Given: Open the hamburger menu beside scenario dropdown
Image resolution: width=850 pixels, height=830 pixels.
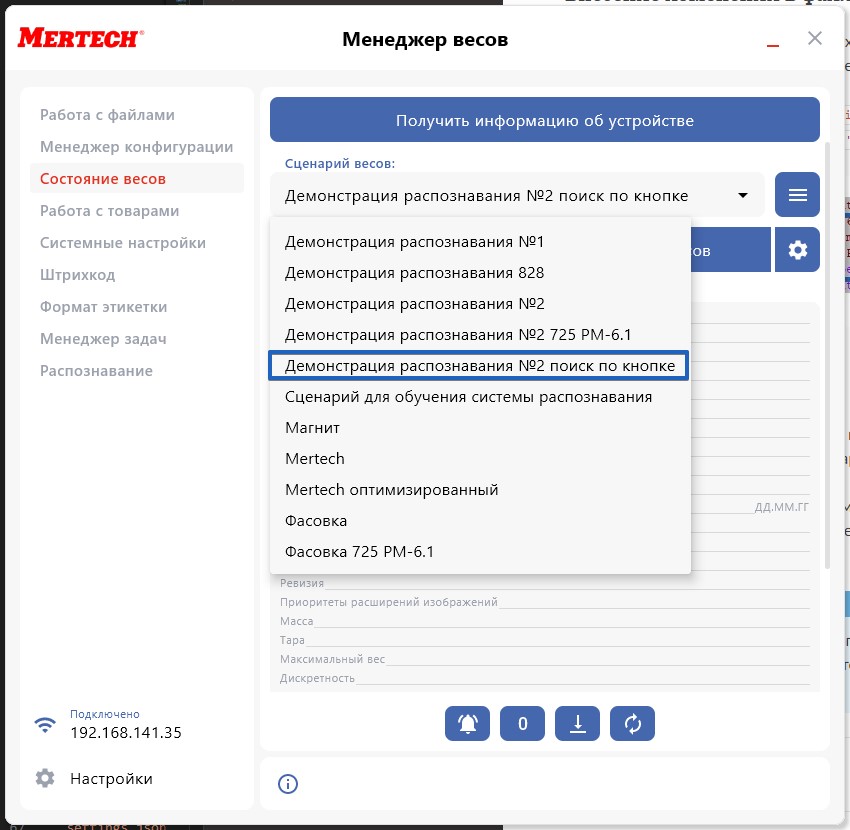Looking at the screenshot, I should pyautogui.click(x=797, y=195).
